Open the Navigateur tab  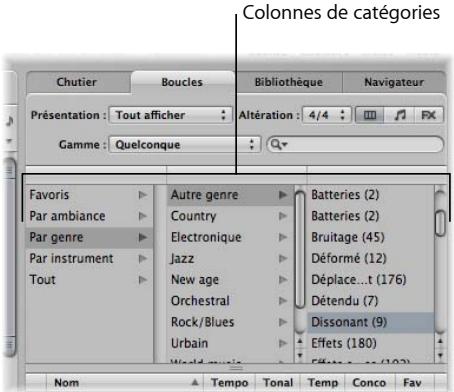pos(394,82)
